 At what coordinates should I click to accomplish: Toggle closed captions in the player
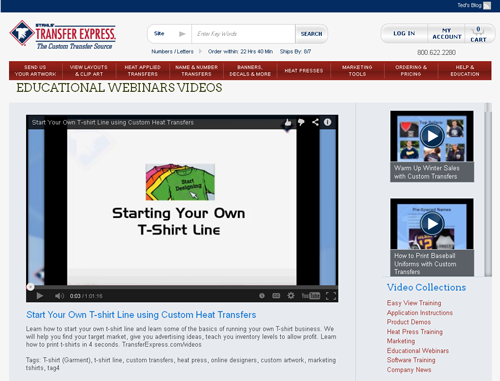[276, 296]
